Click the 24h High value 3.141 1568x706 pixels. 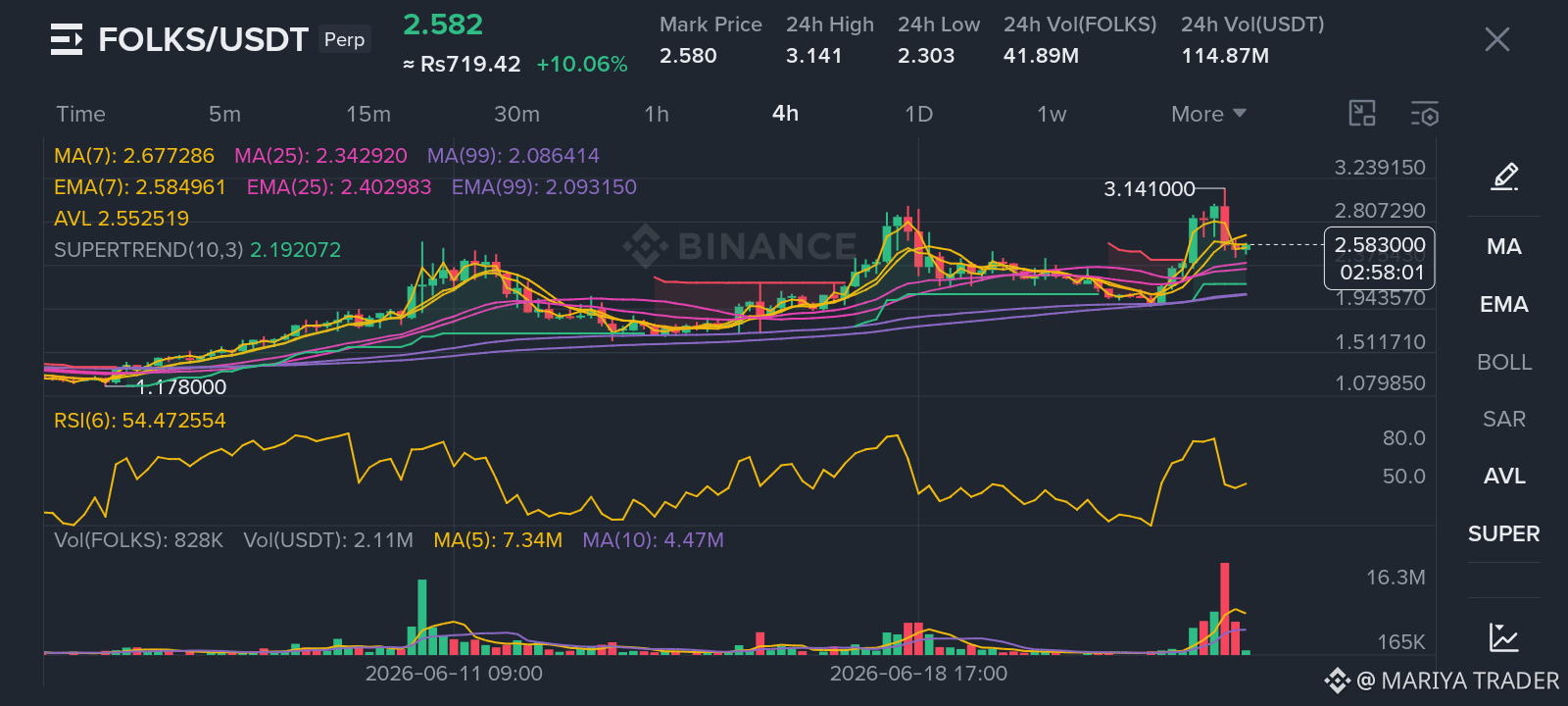813,56
